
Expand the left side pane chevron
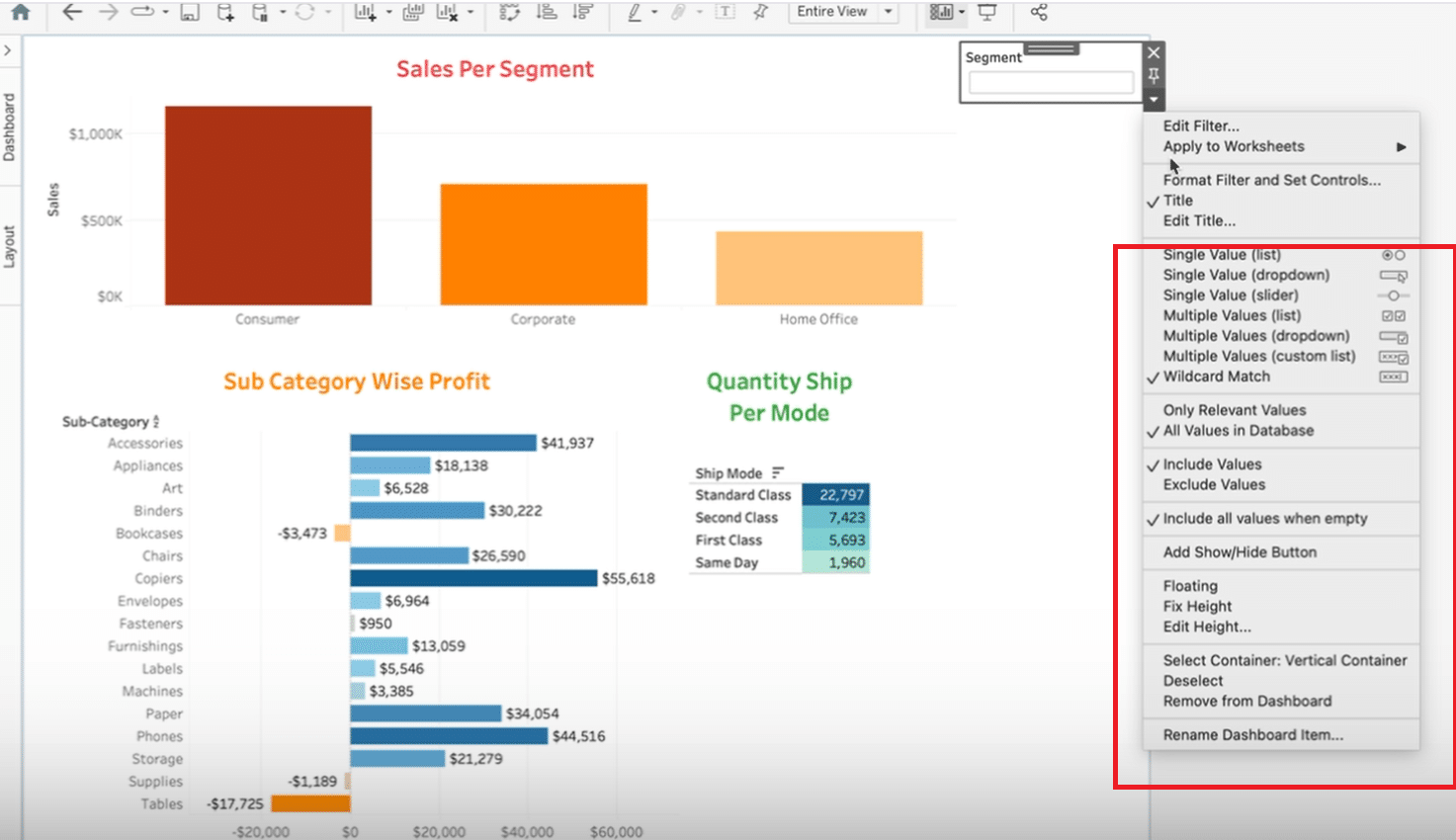pyautogui.click(x=8, y=50)
